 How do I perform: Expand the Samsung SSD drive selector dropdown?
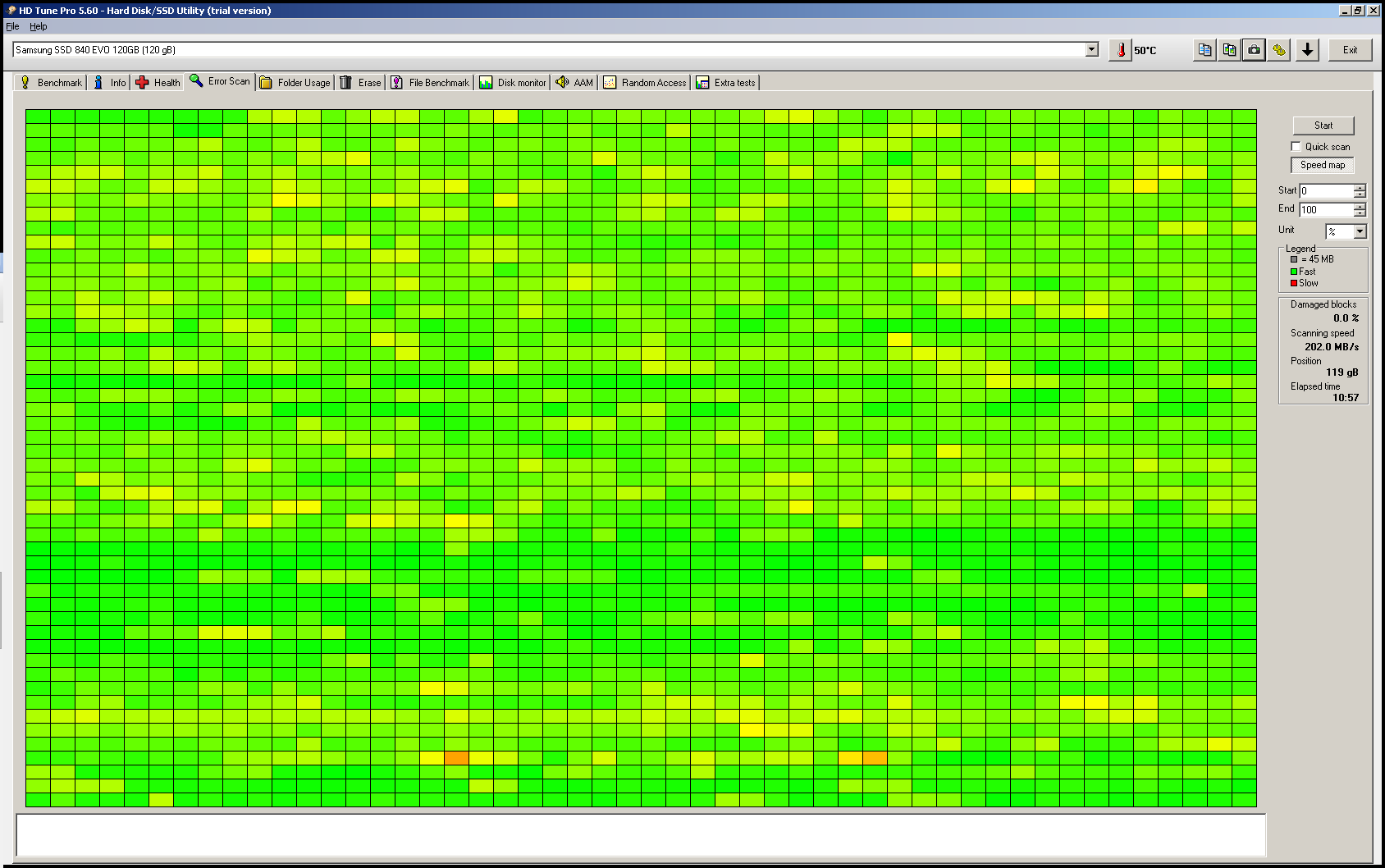[1091, 49]
